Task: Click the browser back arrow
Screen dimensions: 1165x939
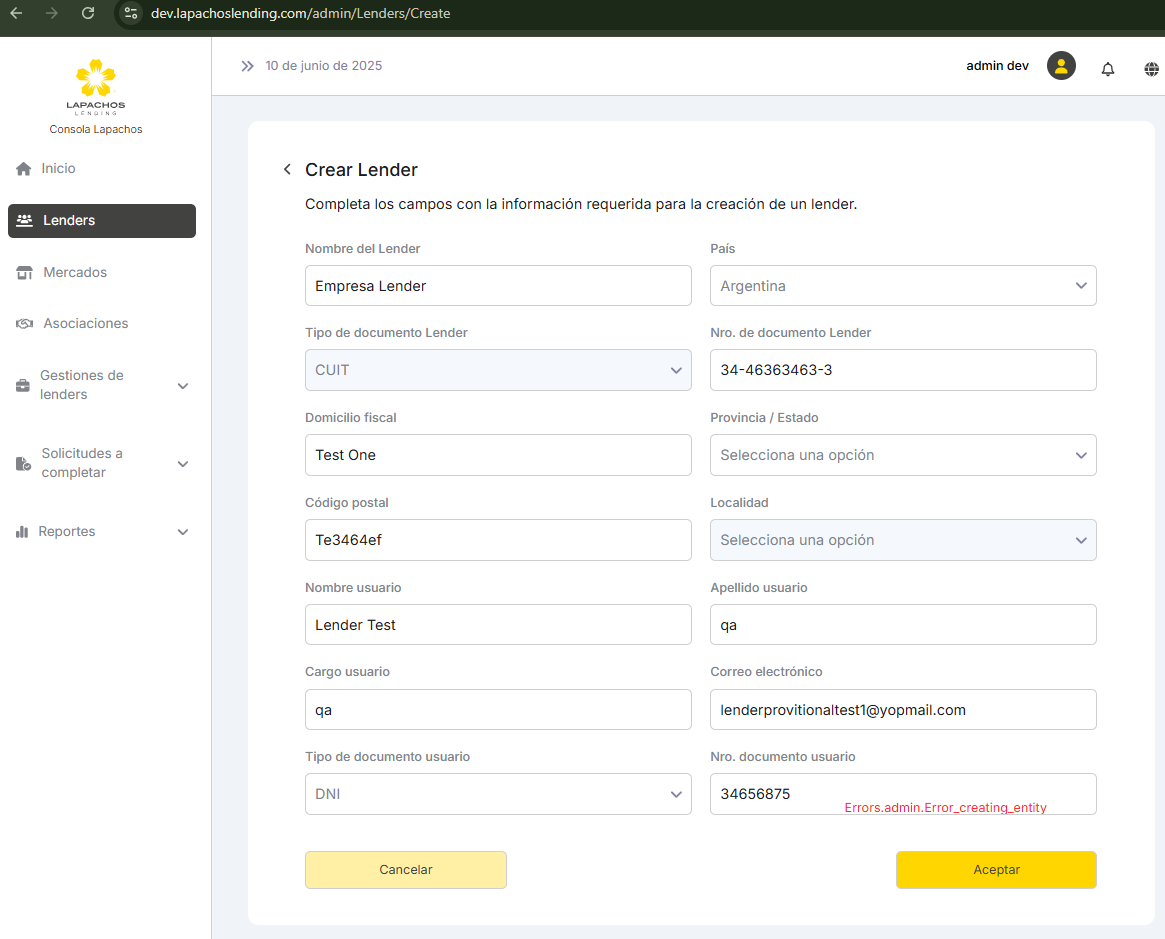Action: (x=16, y=13)
